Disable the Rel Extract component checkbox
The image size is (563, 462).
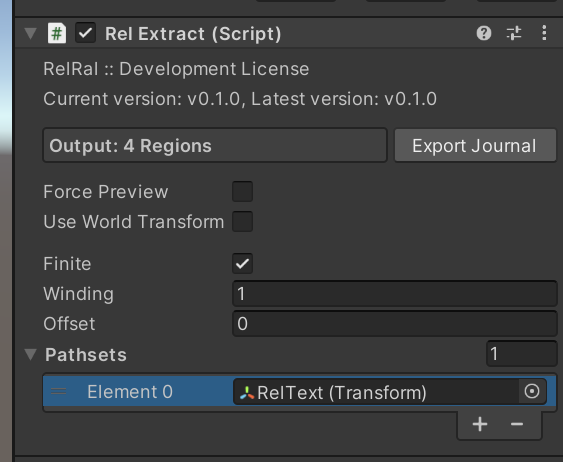pos(85,33)
